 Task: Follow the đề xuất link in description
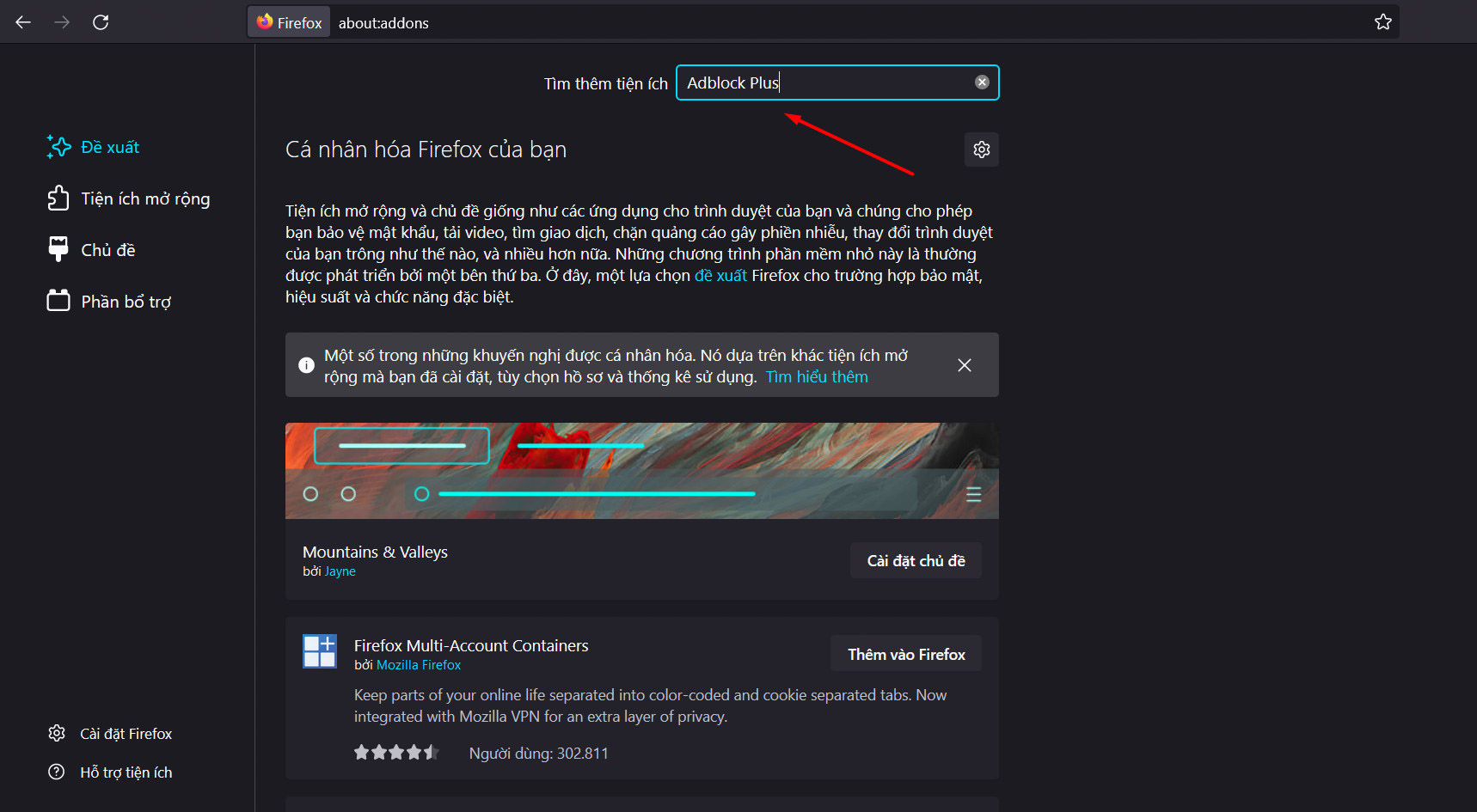[720, 276]
